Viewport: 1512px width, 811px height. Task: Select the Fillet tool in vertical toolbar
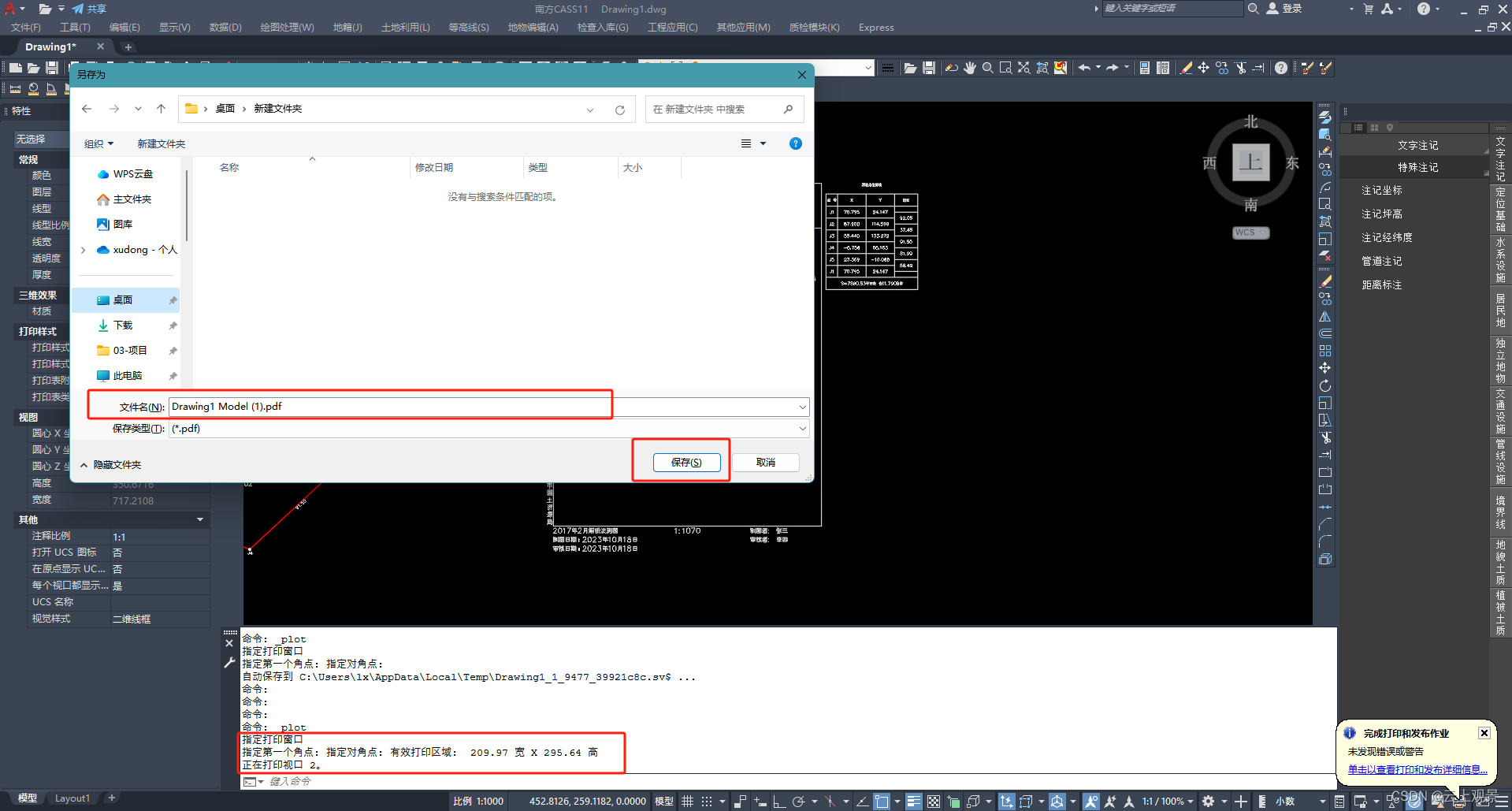[1325, 541]
